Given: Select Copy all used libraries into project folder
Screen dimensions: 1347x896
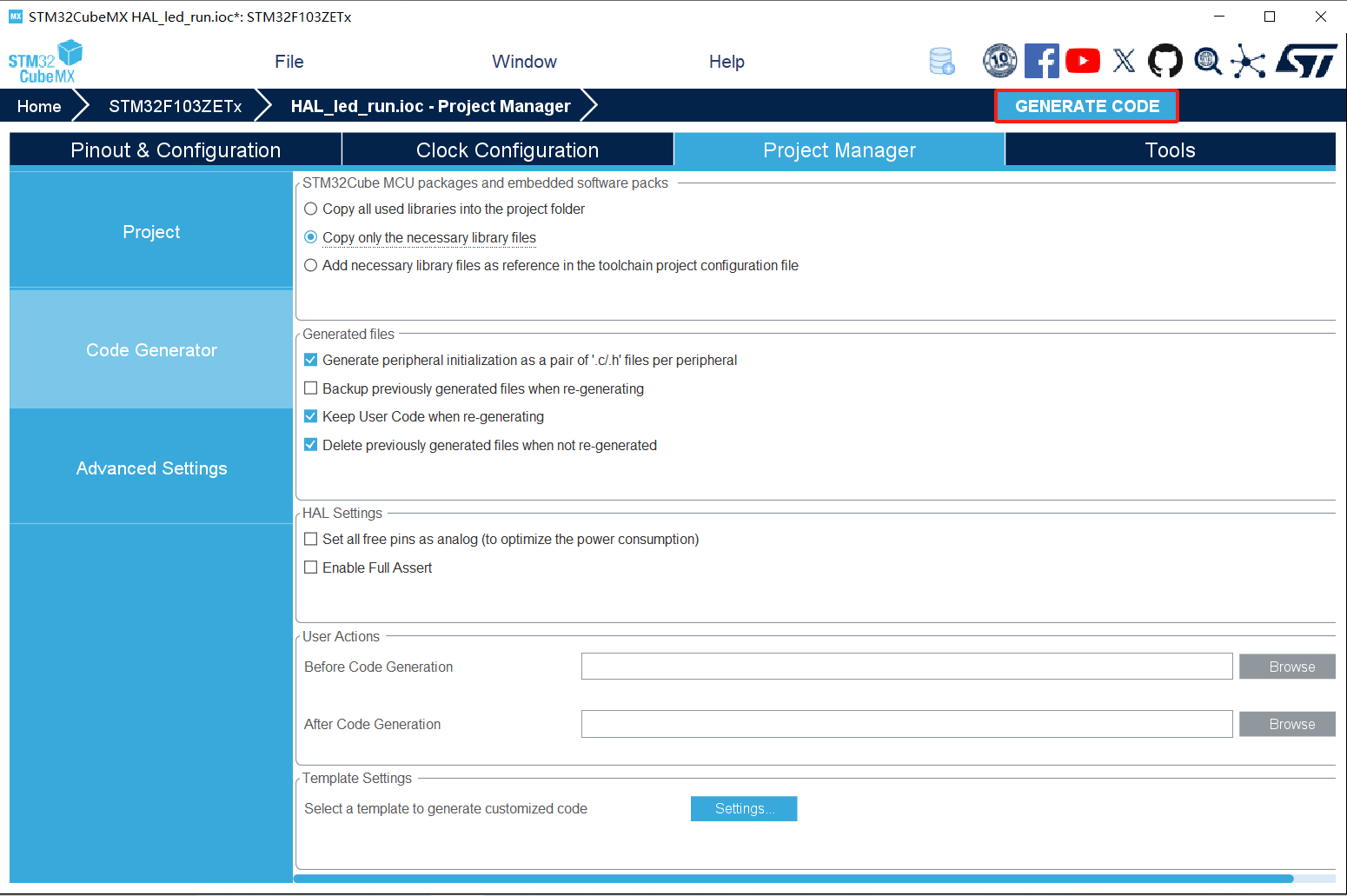Looking at the screenshot, I should (310, 209).
